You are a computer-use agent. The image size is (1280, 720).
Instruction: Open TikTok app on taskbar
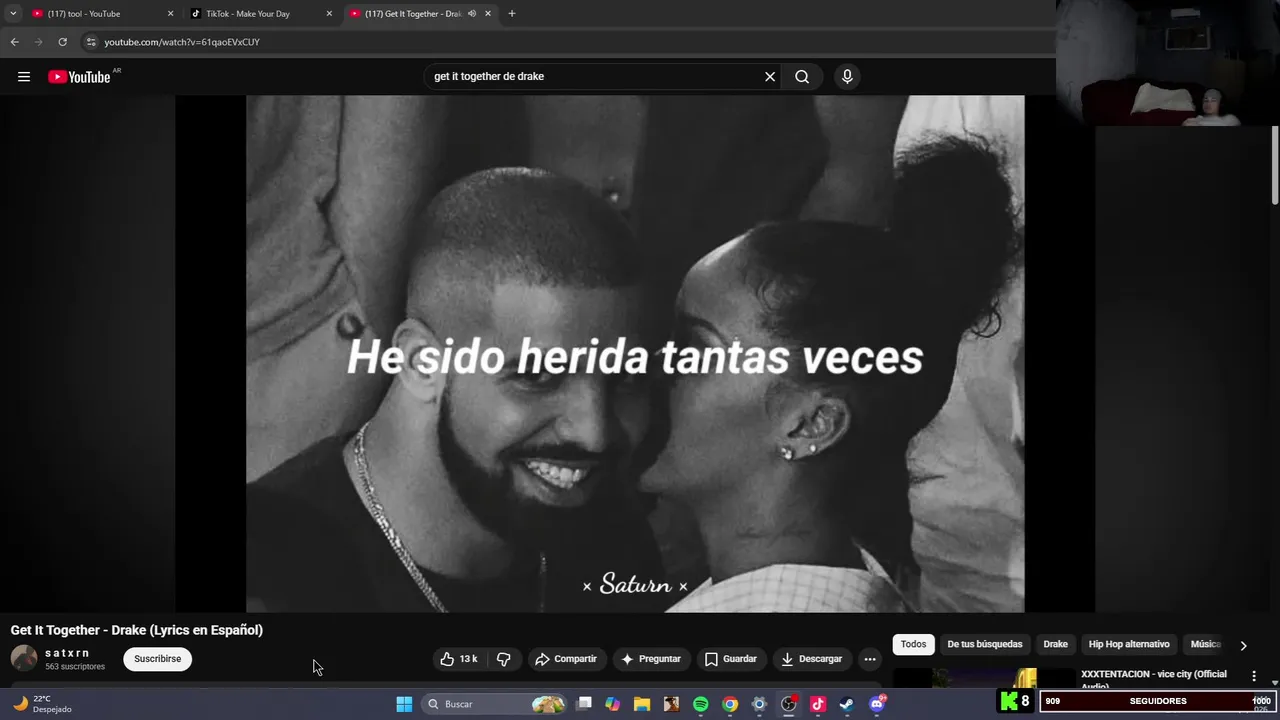(x=818, y=704)
